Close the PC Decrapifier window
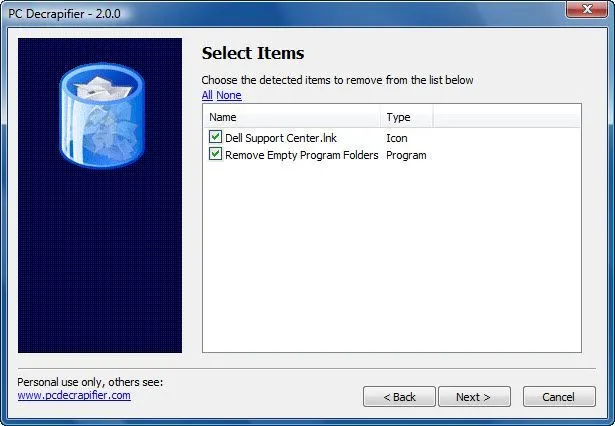Screen dimensions: 615x426 coord(587,9)
